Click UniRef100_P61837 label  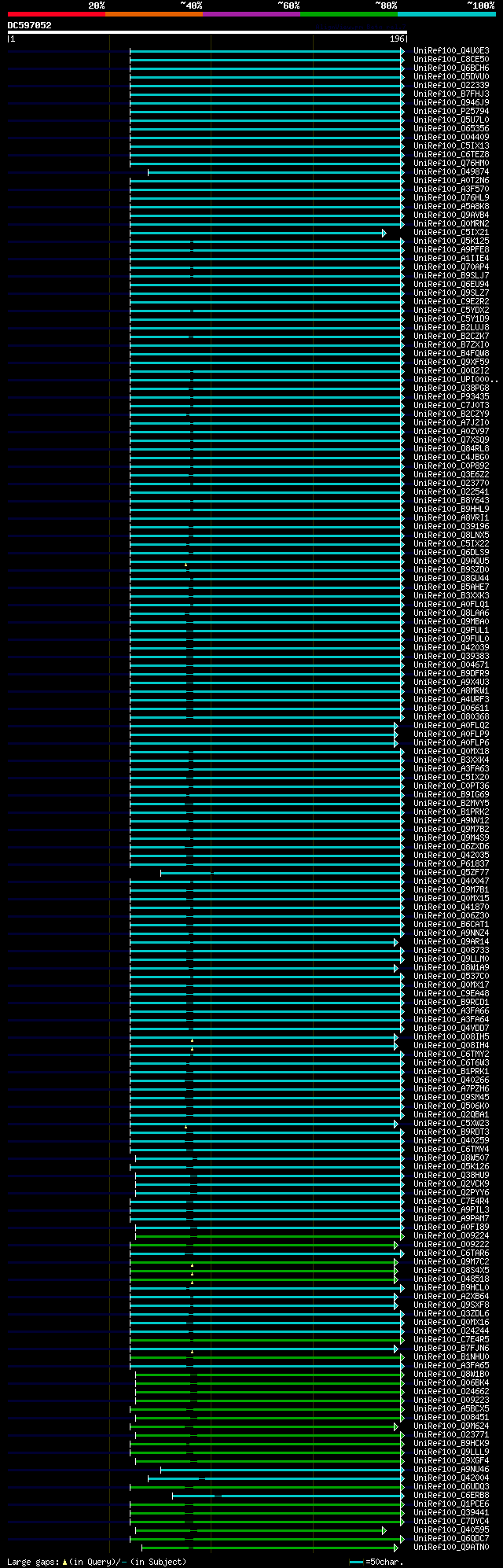(x=451, y=863)
